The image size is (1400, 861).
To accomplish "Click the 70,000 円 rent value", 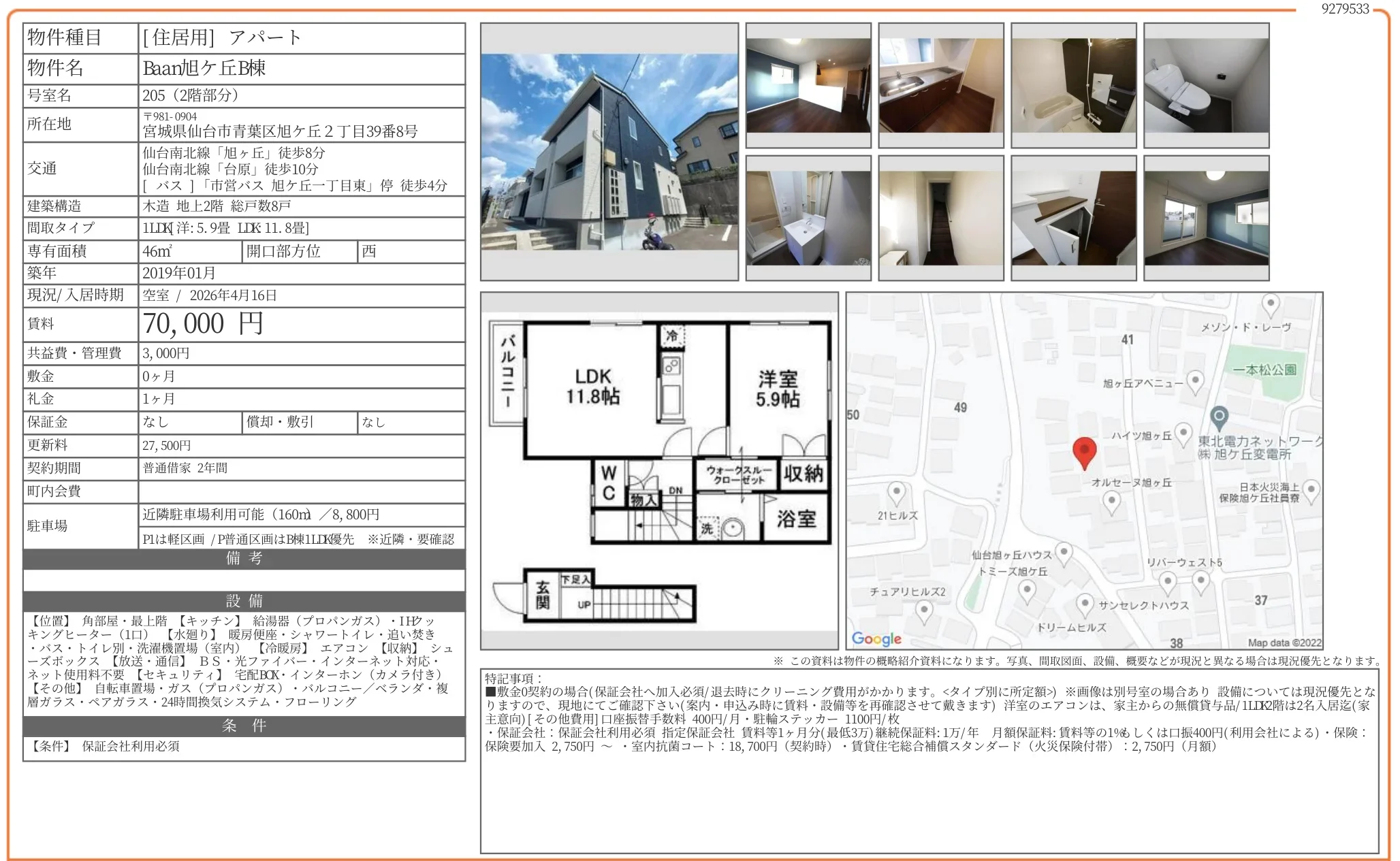I will tap(203, 324).
